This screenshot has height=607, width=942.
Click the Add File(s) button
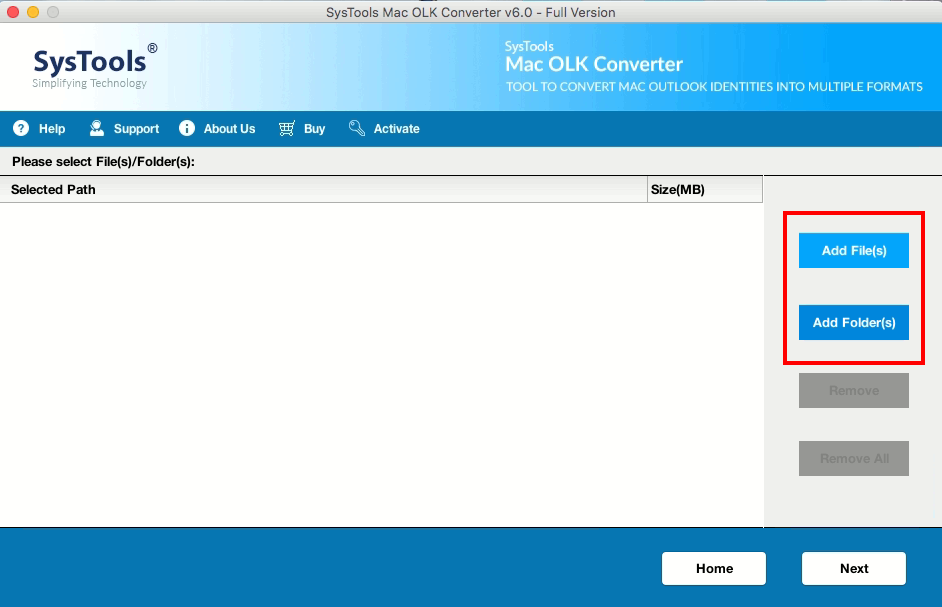tap(854, 251)
